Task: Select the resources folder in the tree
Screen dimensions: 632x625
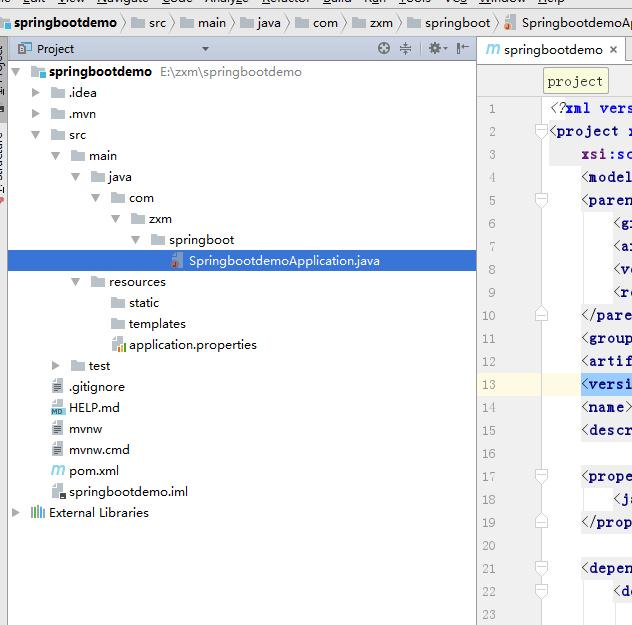Action: [137, 282]
